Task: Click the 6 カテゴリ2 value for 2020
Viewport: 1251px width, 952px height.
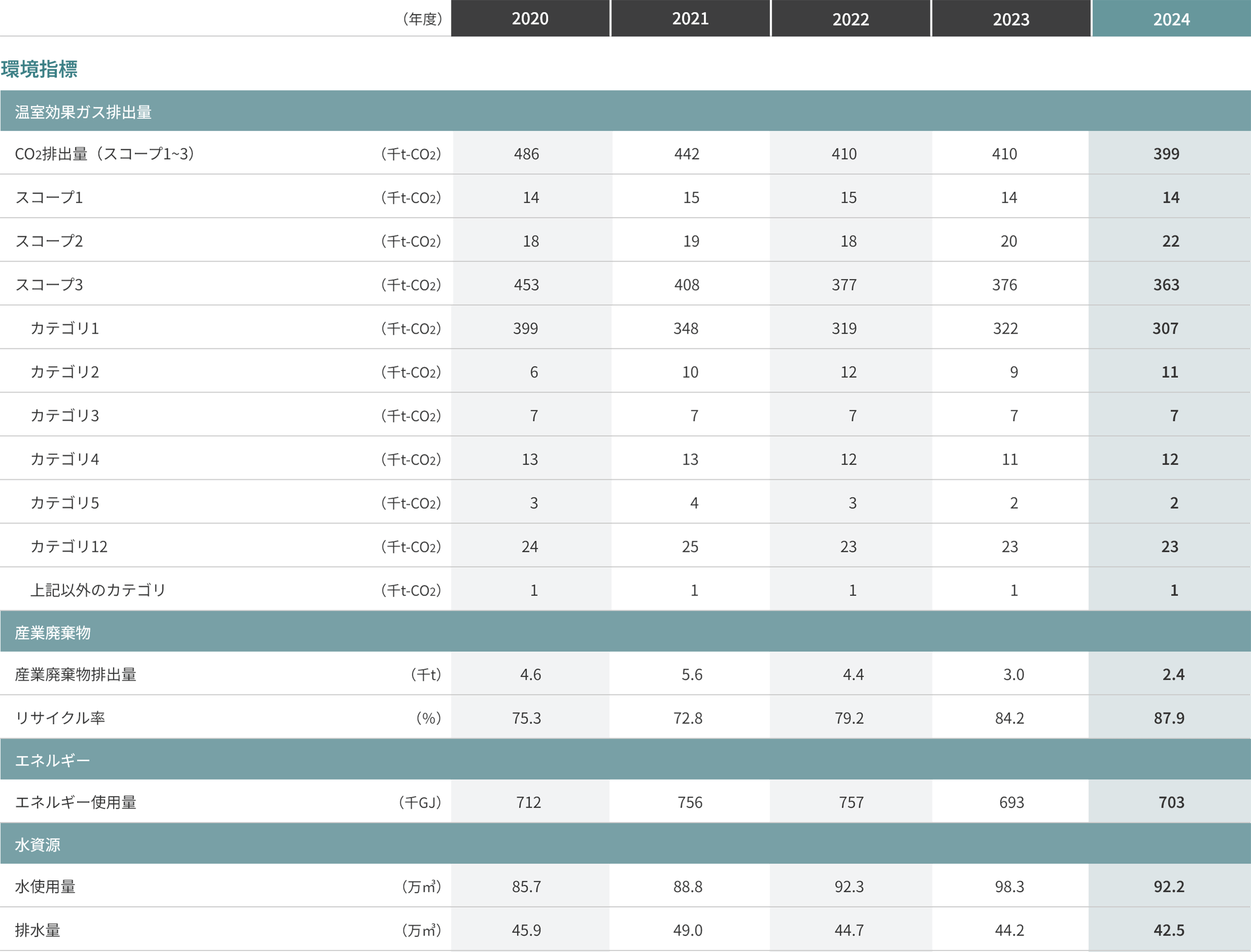Action: coord(534,372)
